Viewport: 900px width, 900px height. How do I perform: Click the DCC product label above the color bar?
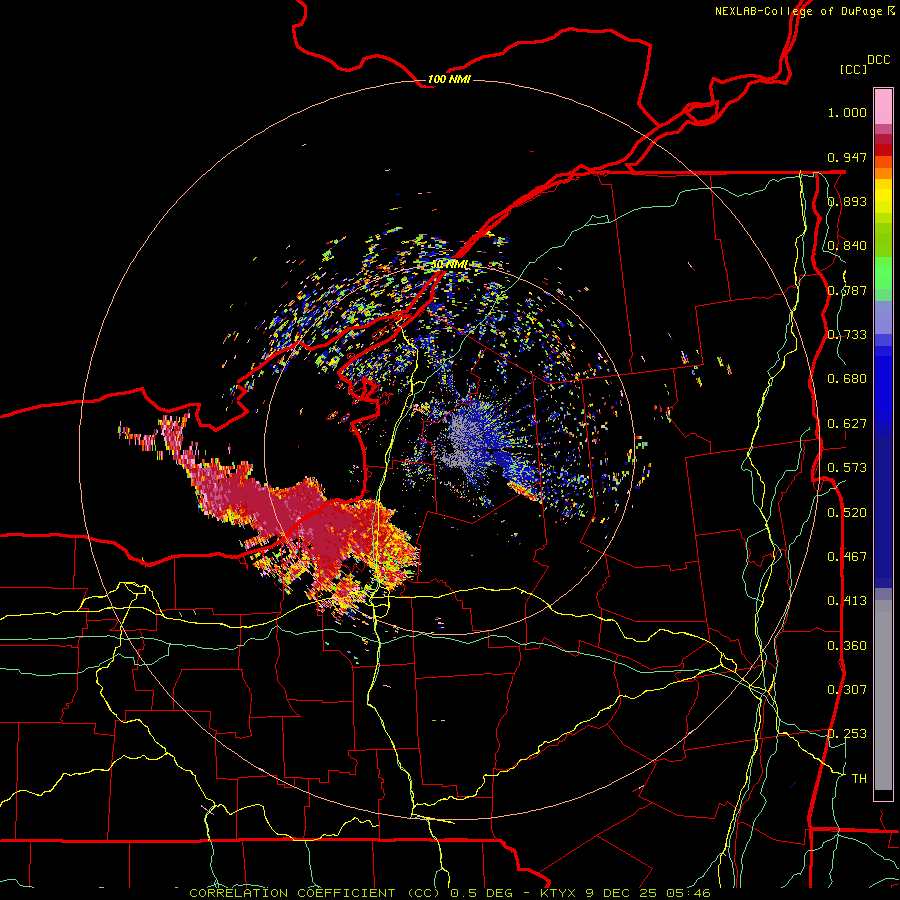click(879, 60)
